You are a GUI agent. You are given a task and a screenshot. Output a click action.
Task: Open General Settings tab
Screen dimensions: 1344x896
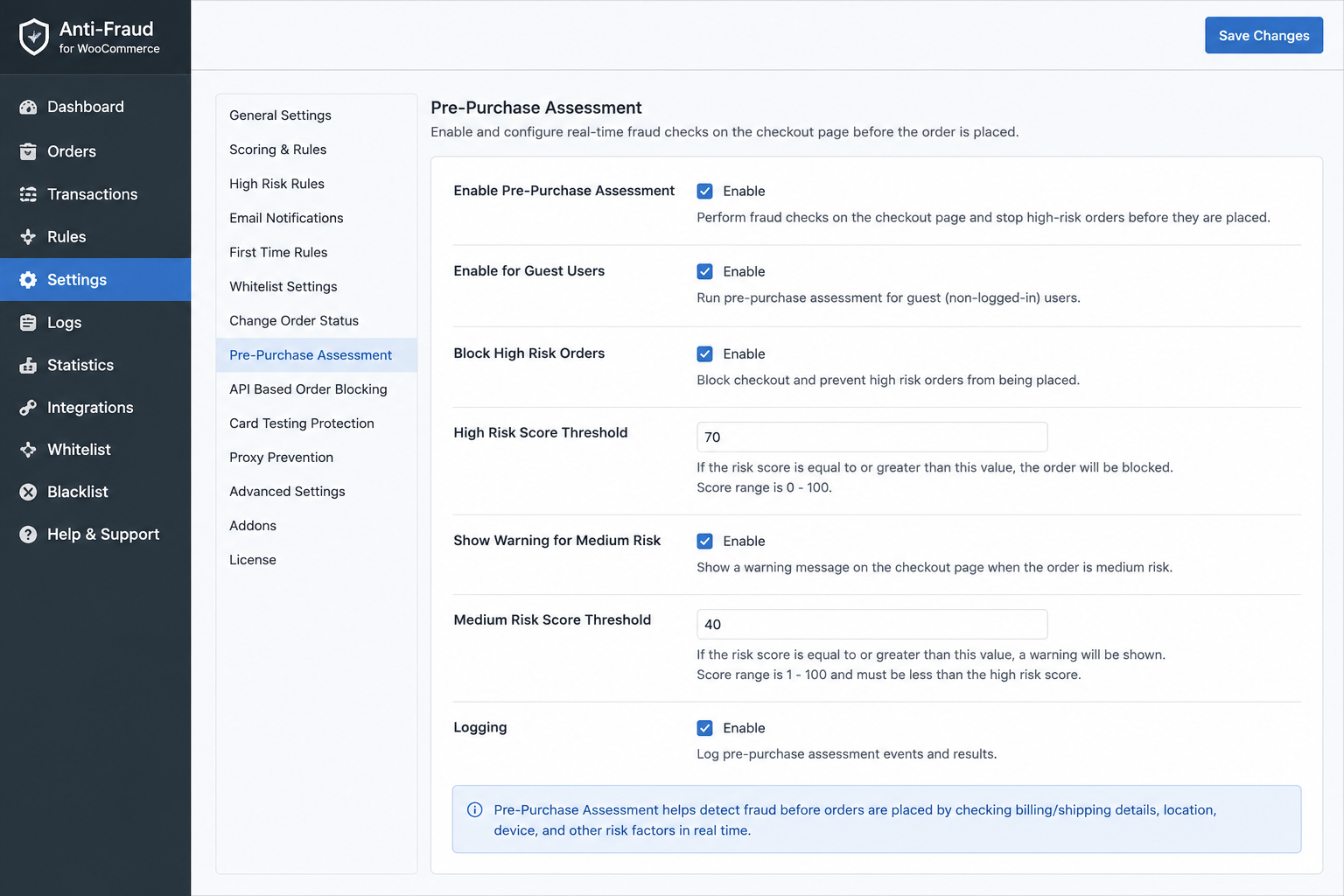click(317, 115)
